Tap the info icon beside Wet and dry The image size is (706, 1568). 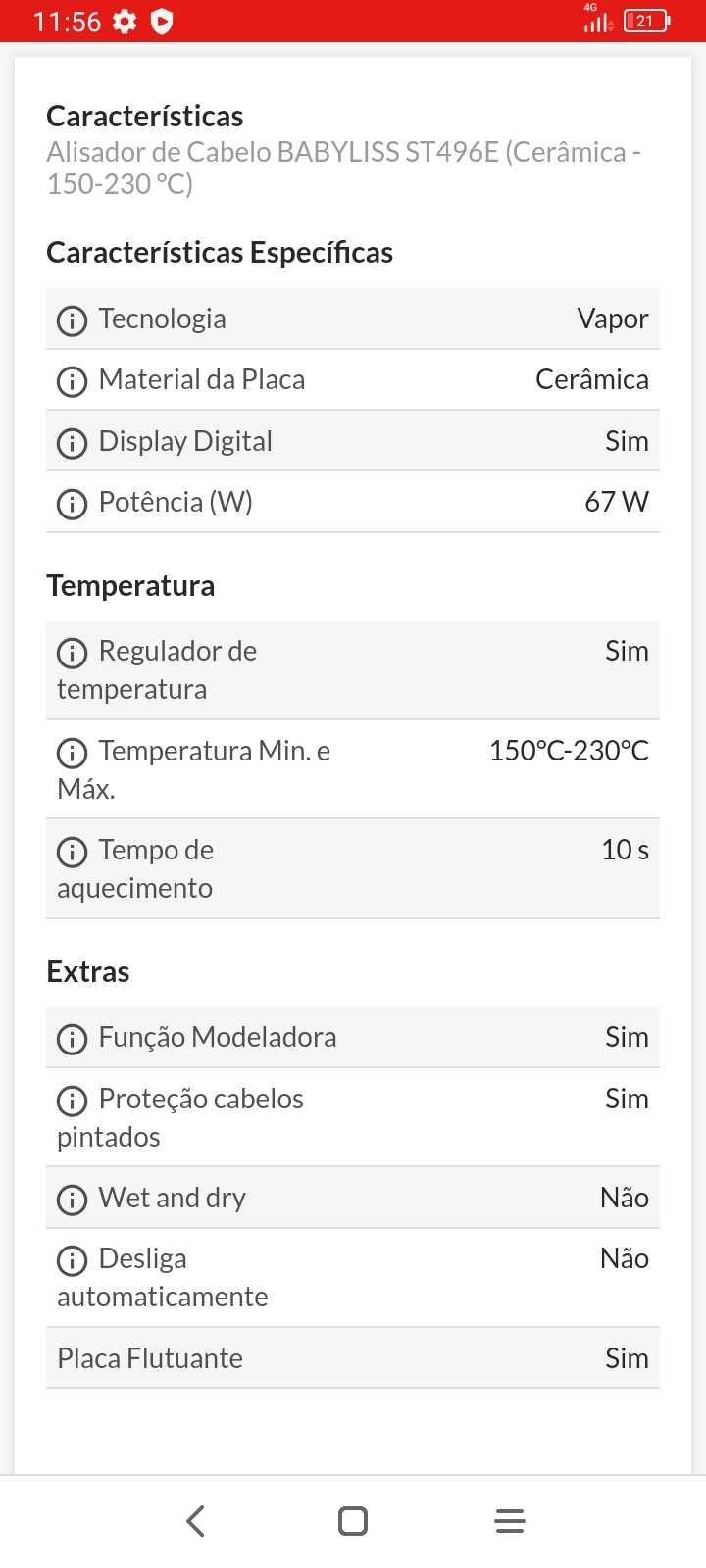coord(72,1200)
